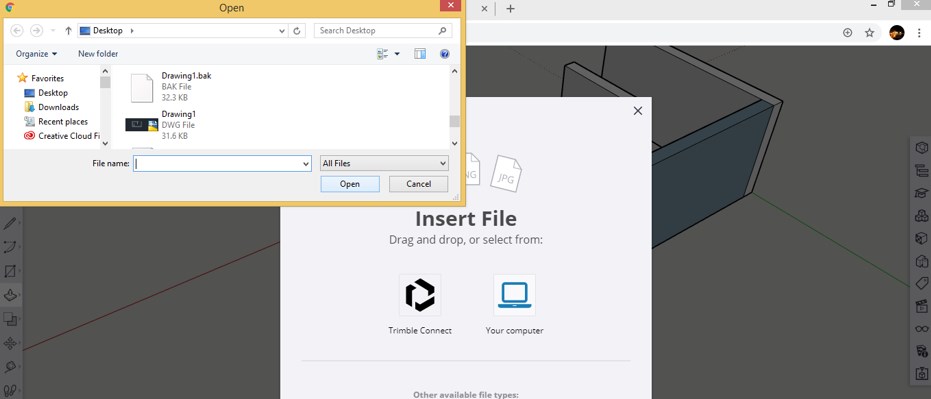Select the Tape Measure tool
The width and height of the screenshot is (931, 399).
(10, 367)
